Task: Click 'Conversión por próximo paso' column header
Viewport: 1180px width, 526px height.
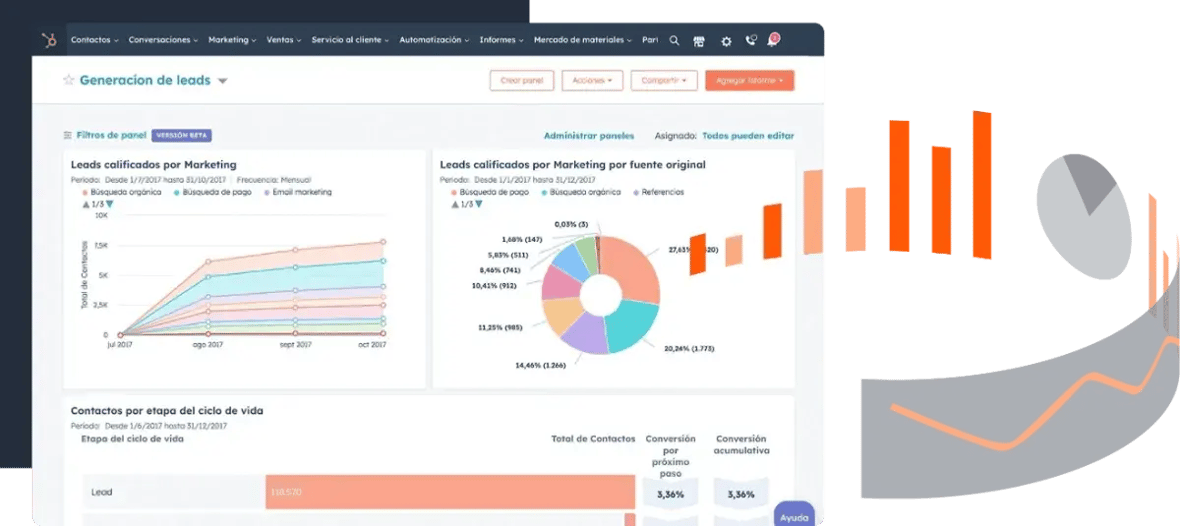Action: [x=671, y=456]
